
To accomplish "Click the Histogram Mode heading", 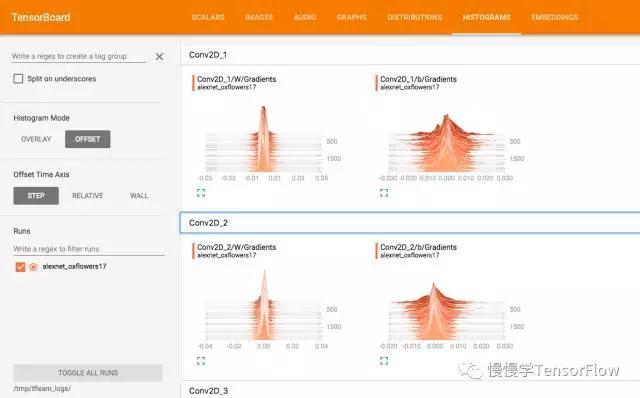I will pyautogui.click(x=41, y=118).
